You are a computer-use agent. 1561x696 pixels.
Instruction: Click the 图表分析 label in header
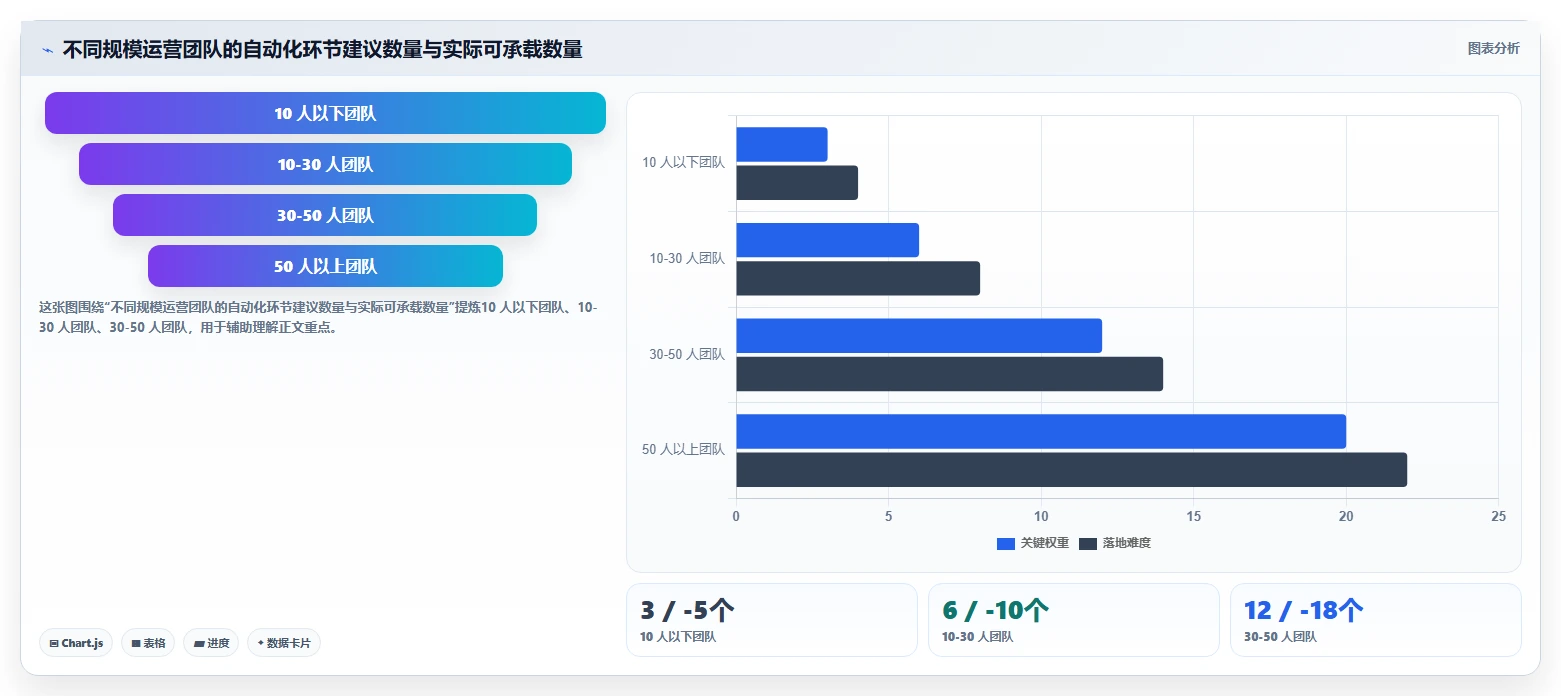tap(1493, 48)
